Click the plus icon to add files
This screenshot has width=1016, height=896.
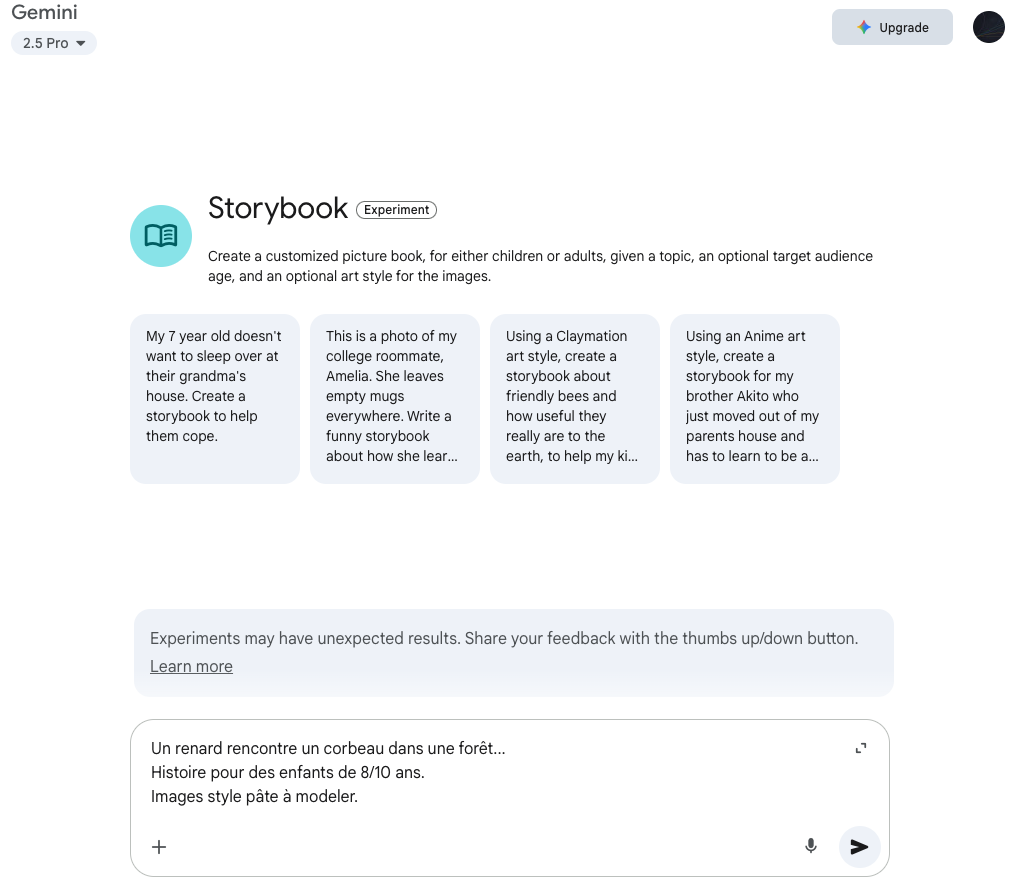[159, 847]
